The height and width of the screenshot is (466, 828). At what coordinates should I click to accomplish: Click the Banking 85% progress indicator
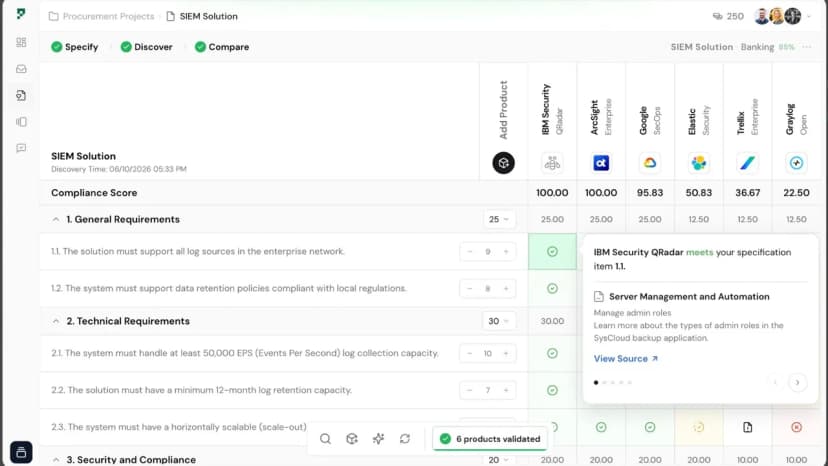768,47
